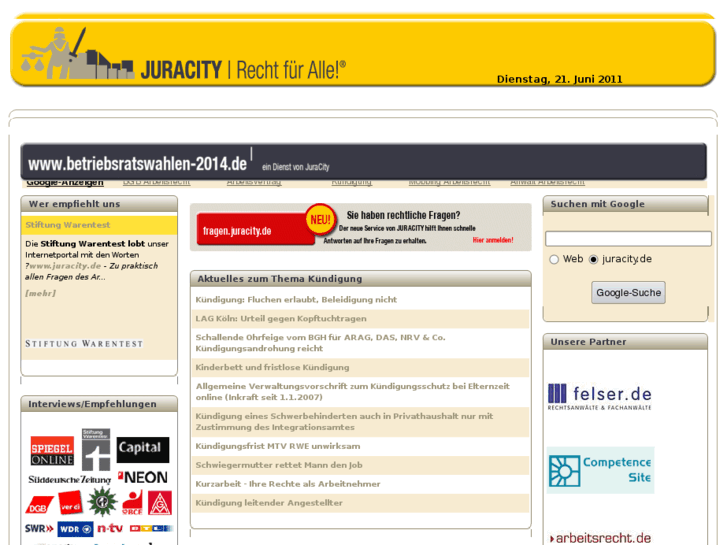Click the Stiftung Warentest square logo
The width and height of the screenshot is (727, 545).
pyautogui.click(x=96, y=449)
